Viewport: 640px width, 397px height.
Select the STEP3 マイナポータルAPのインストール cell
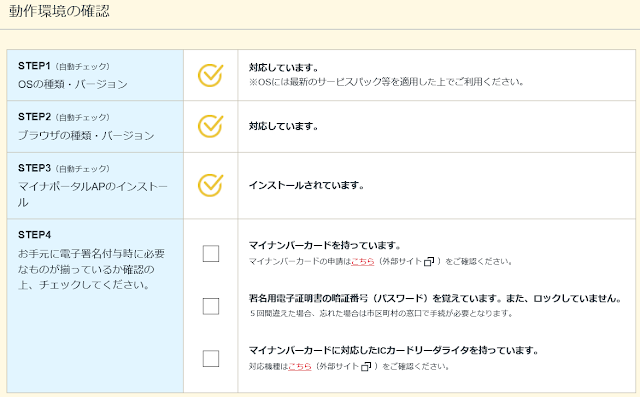point(95,186)
